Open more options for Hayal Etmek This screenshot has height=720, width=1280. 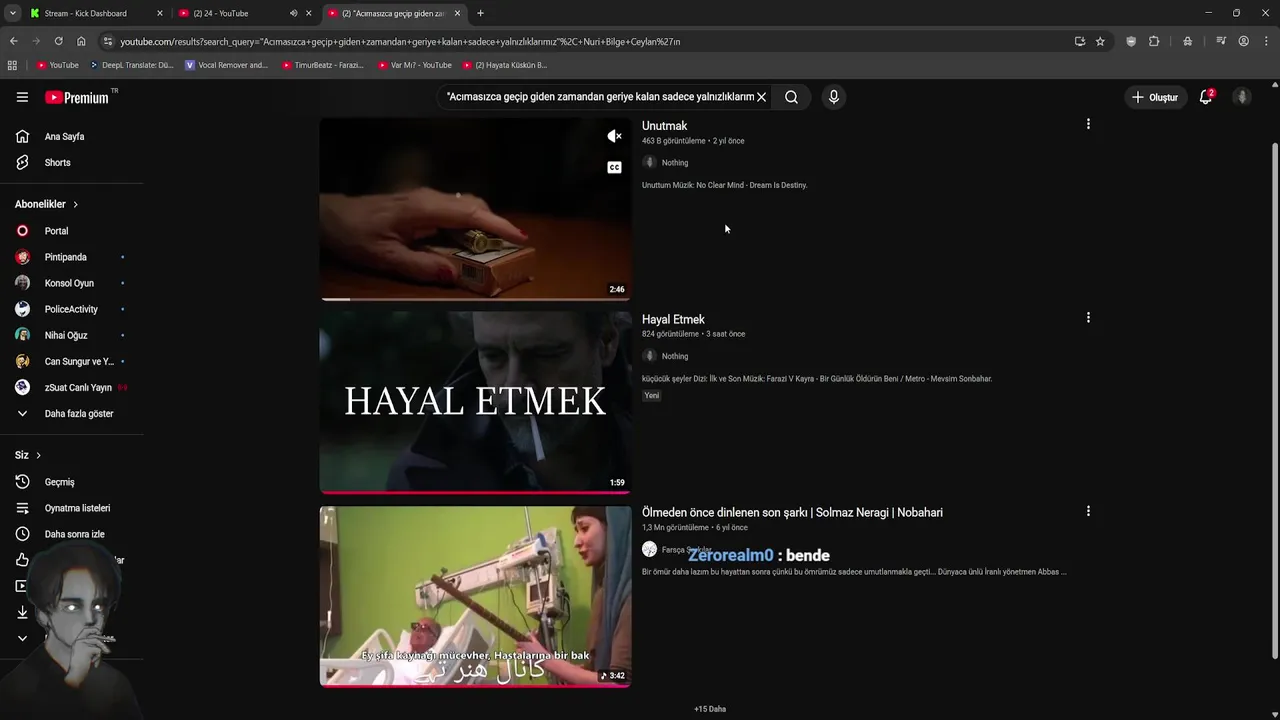click(x=1088, y=317)
